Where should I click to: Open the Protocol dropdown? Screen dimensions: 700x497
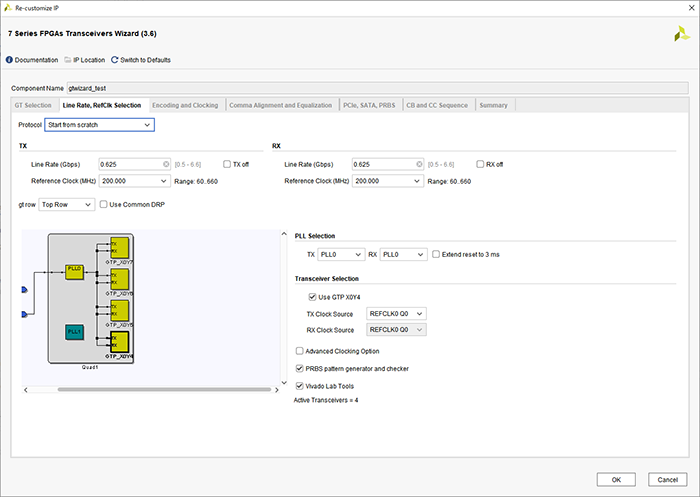point(100,125)
